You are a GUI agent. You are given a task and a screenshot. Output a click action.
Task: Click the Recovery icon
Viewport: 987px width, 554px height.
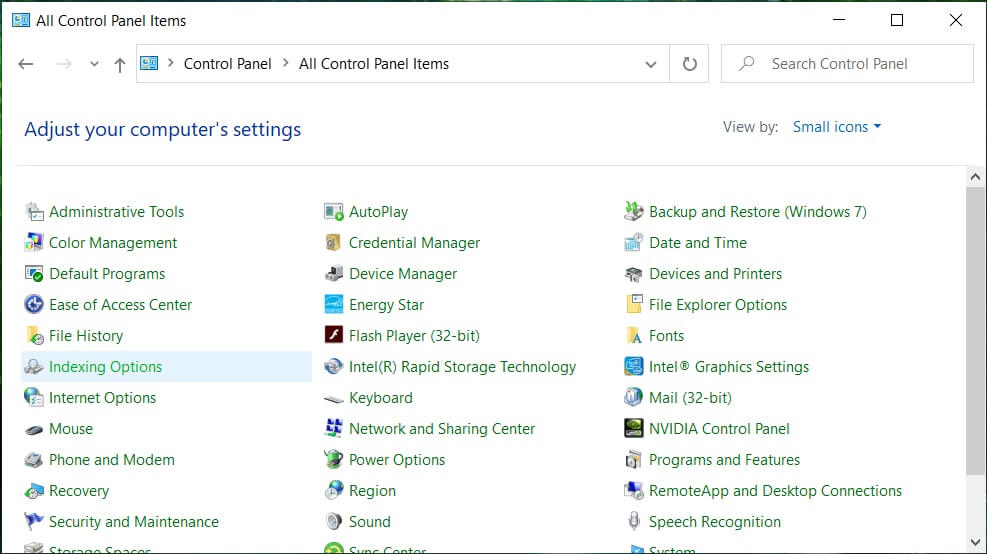[x=34, y=490]
